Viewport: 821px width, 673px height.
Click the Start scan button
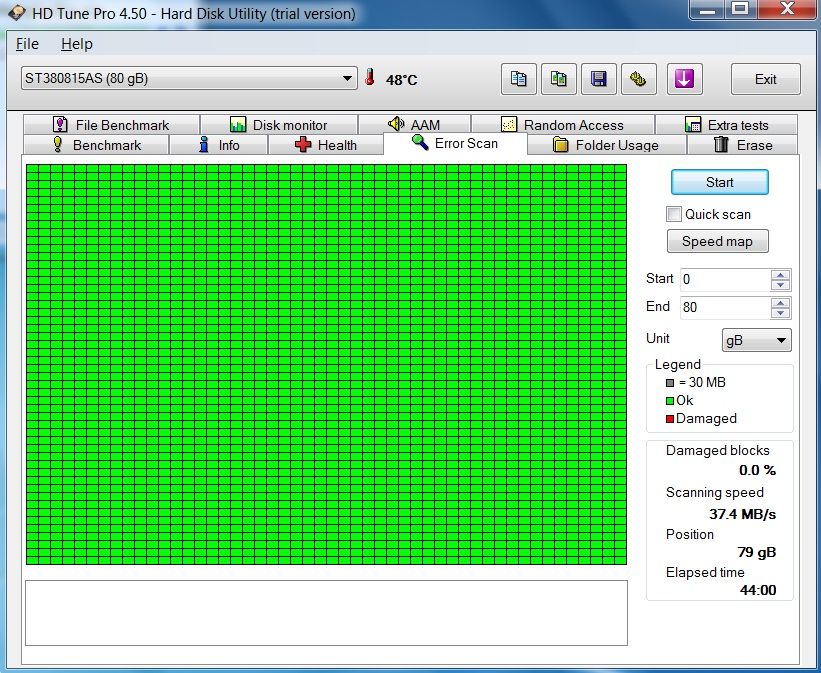tap(719, 182)
